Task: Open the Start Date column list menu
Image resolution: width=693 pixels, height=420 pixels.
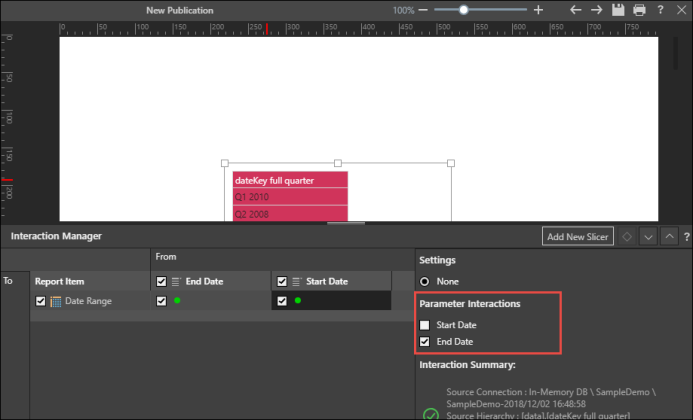Action: point(297,282)
